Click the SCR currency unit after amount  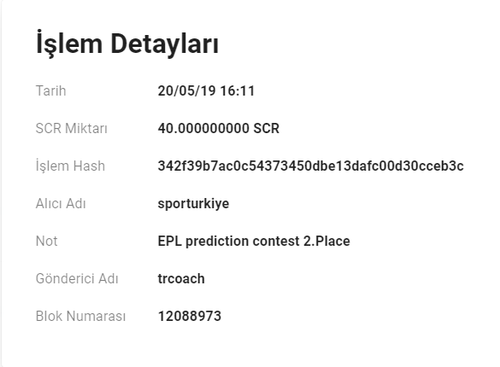(x=266, y=128)
